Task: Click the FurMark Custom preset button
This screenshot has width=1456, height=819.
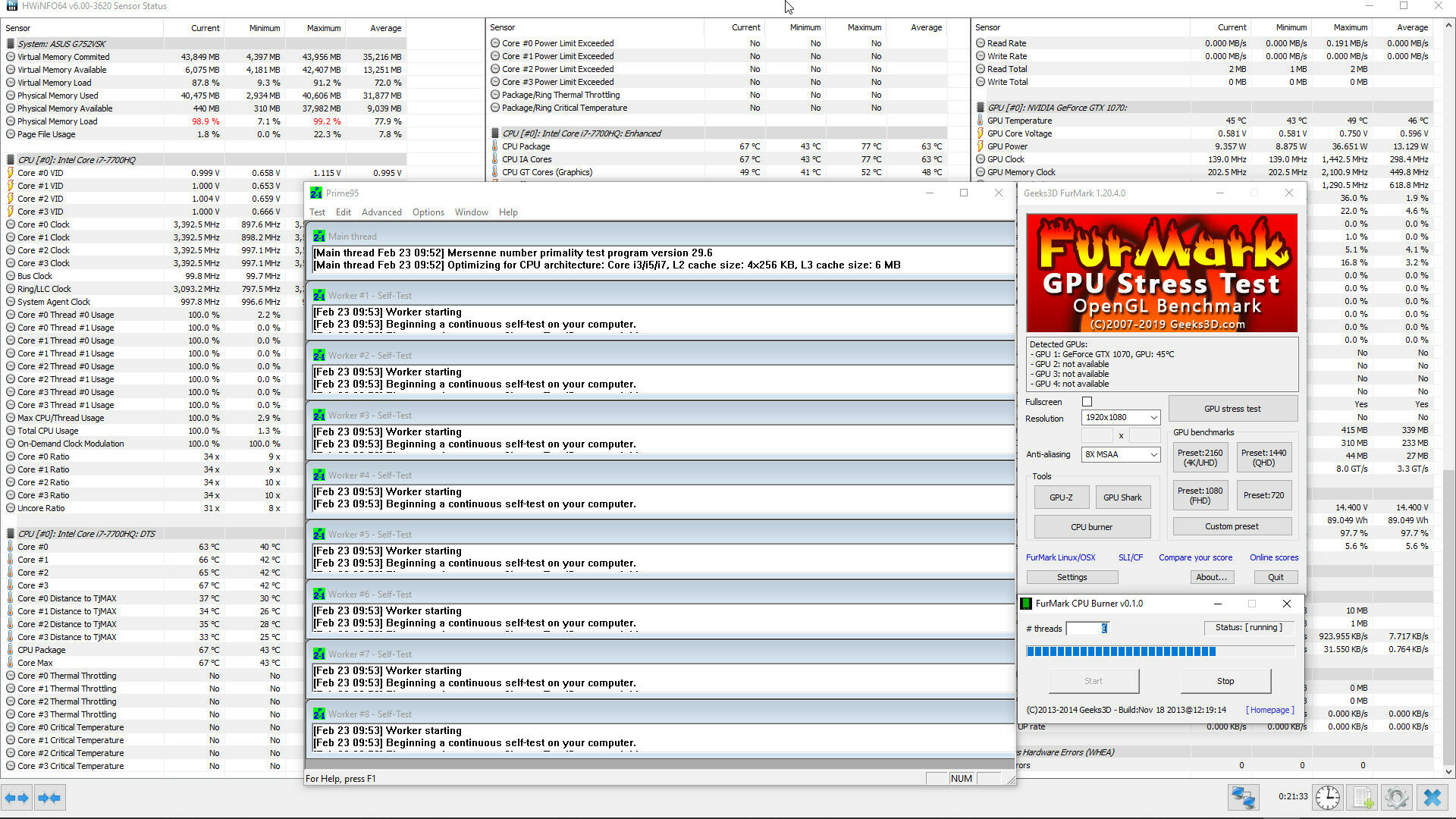Action: [1232, 526]
